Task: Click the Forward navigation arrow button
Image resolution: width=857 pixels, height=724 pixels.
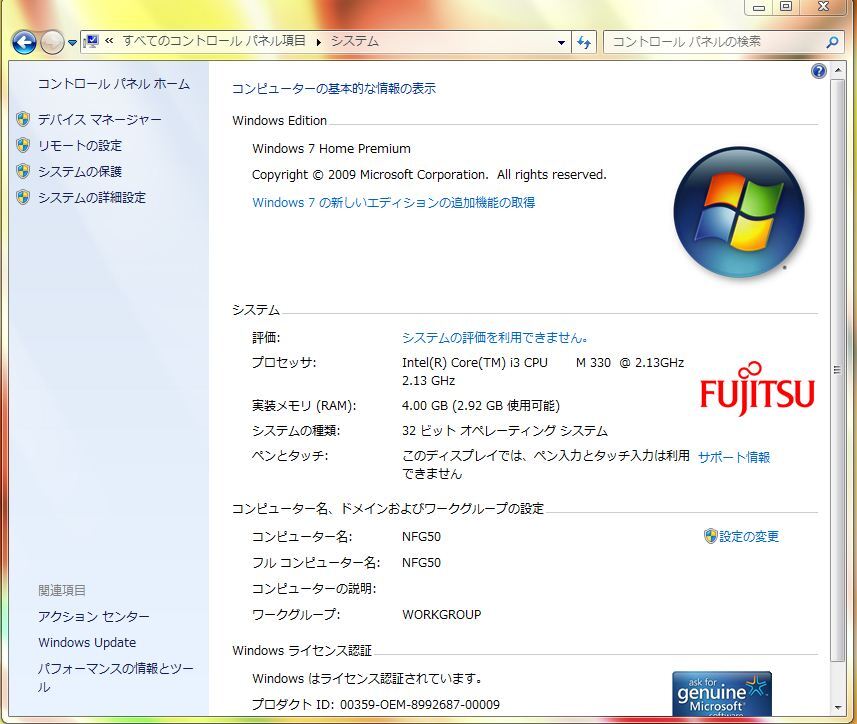Action: 52,42
